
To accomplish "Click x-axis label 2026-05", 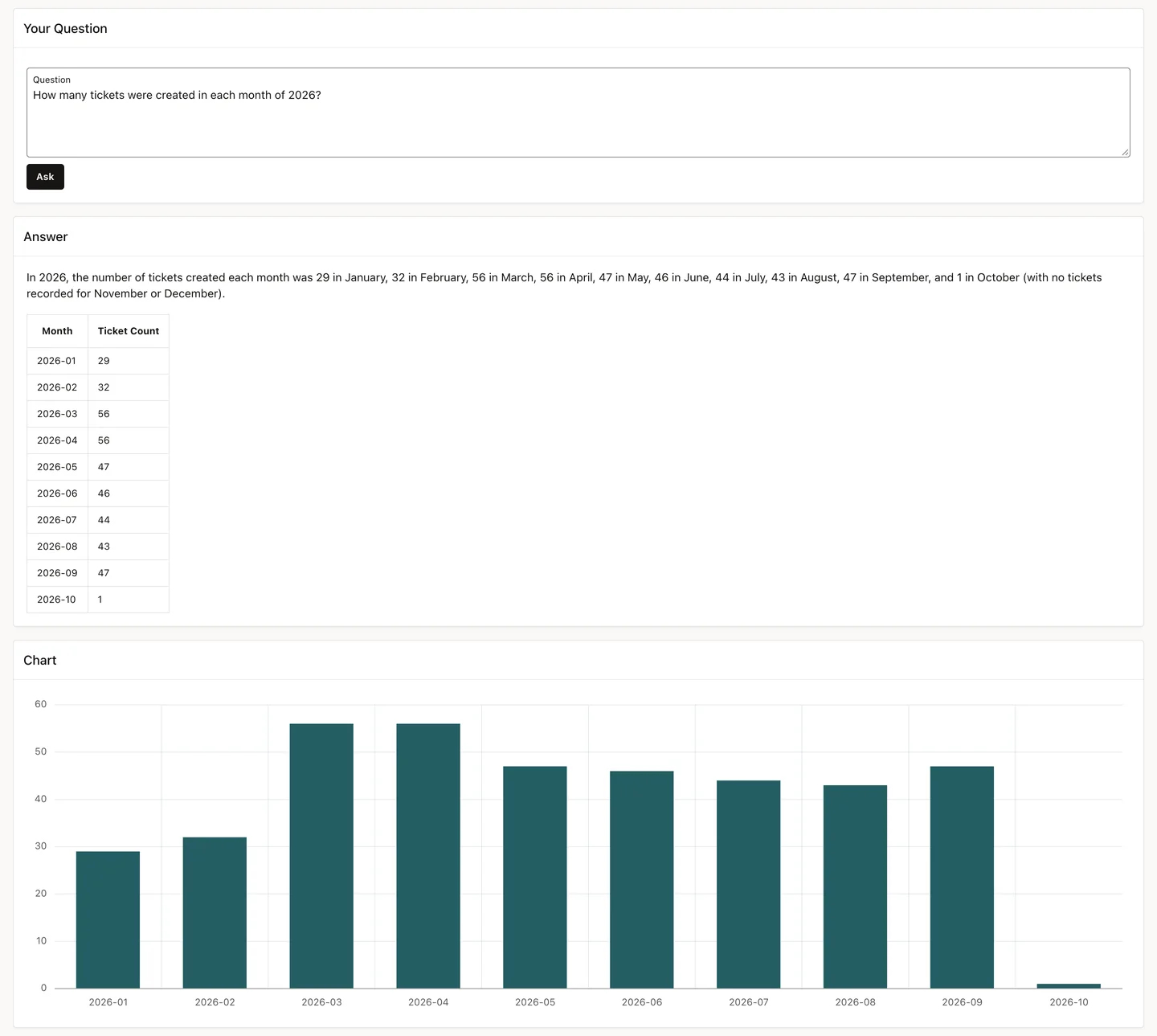I will (535, 1002).
